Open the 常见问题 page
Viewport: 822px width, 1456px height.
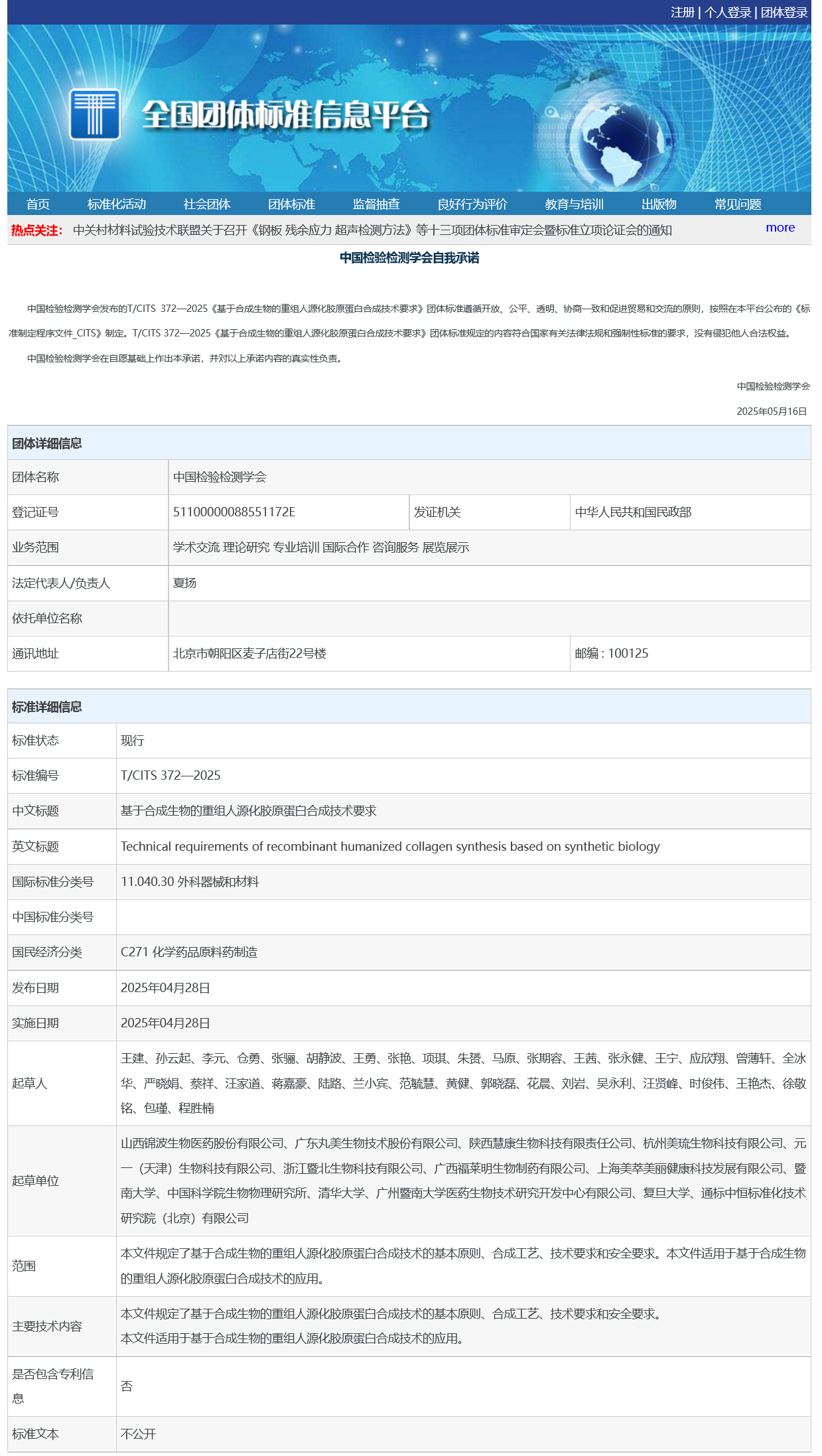737,204
